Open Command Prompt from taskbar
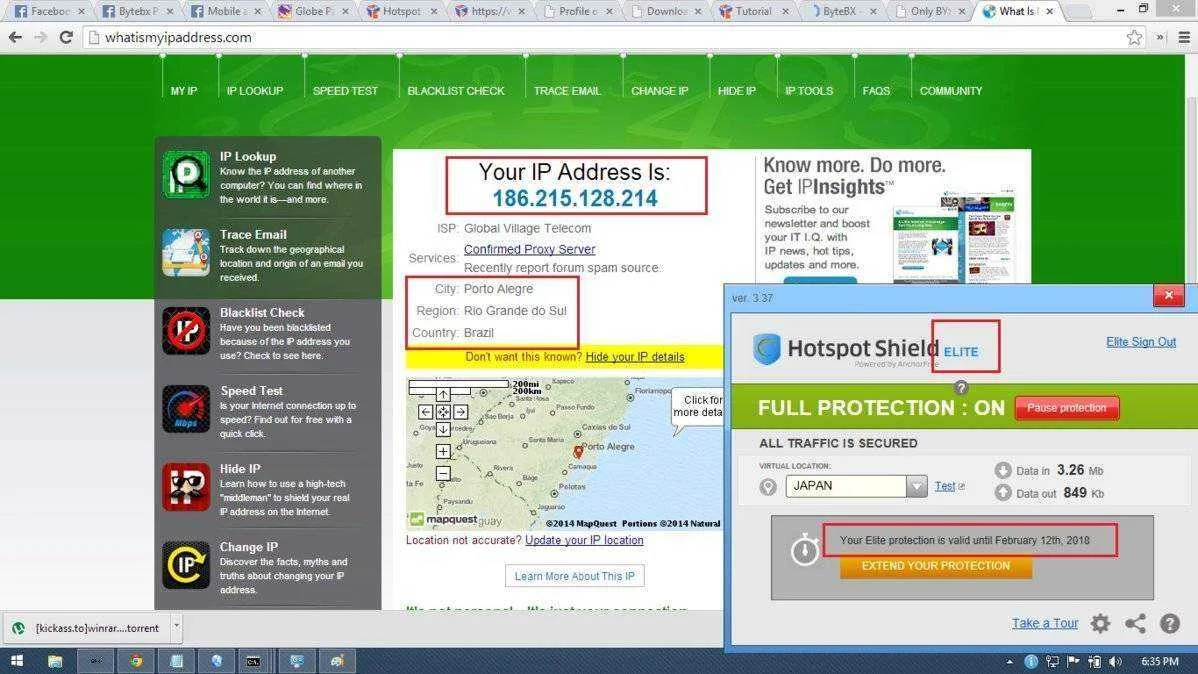 (253, 661)
